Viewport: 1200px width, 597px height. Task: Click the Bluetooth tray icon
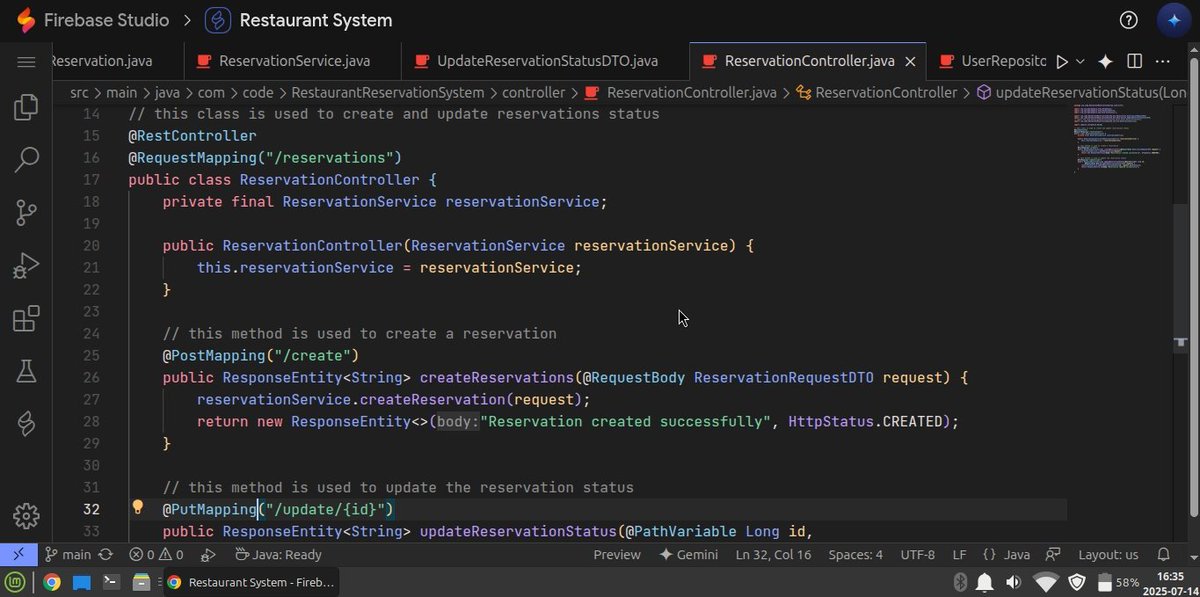pyautogui.click(x=960, y=582)
